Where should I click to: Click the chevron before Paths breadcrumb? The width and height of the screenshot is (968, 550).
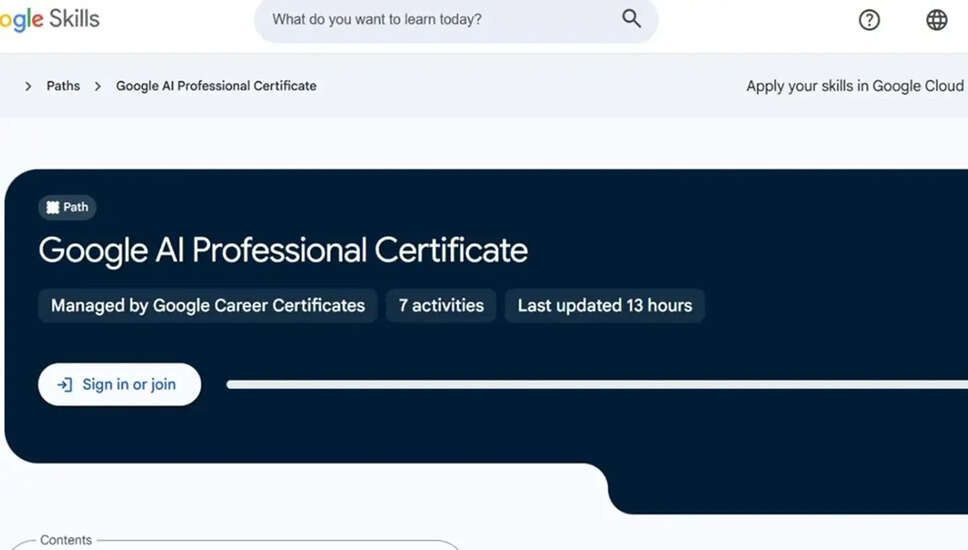click(28, 86)
